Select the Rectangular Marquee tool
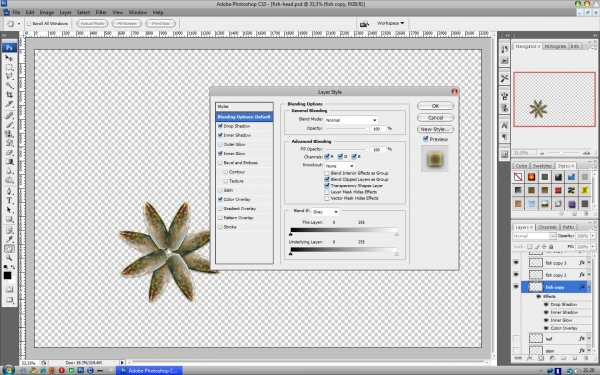 (x=9, y=67)
